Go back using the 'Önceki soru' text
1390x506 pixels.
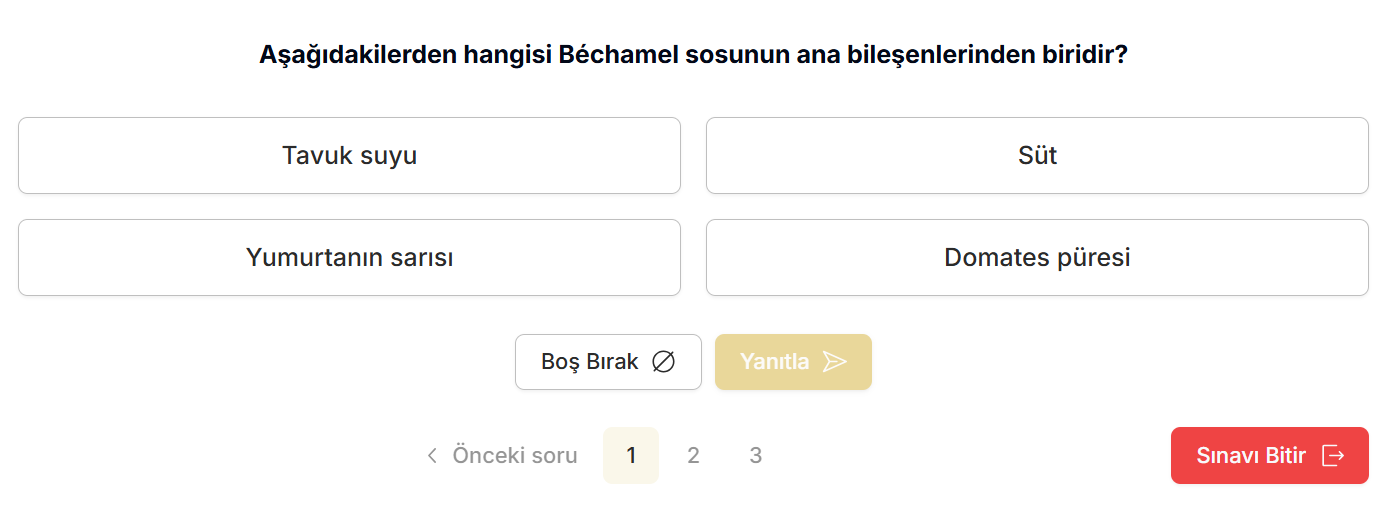515,456
